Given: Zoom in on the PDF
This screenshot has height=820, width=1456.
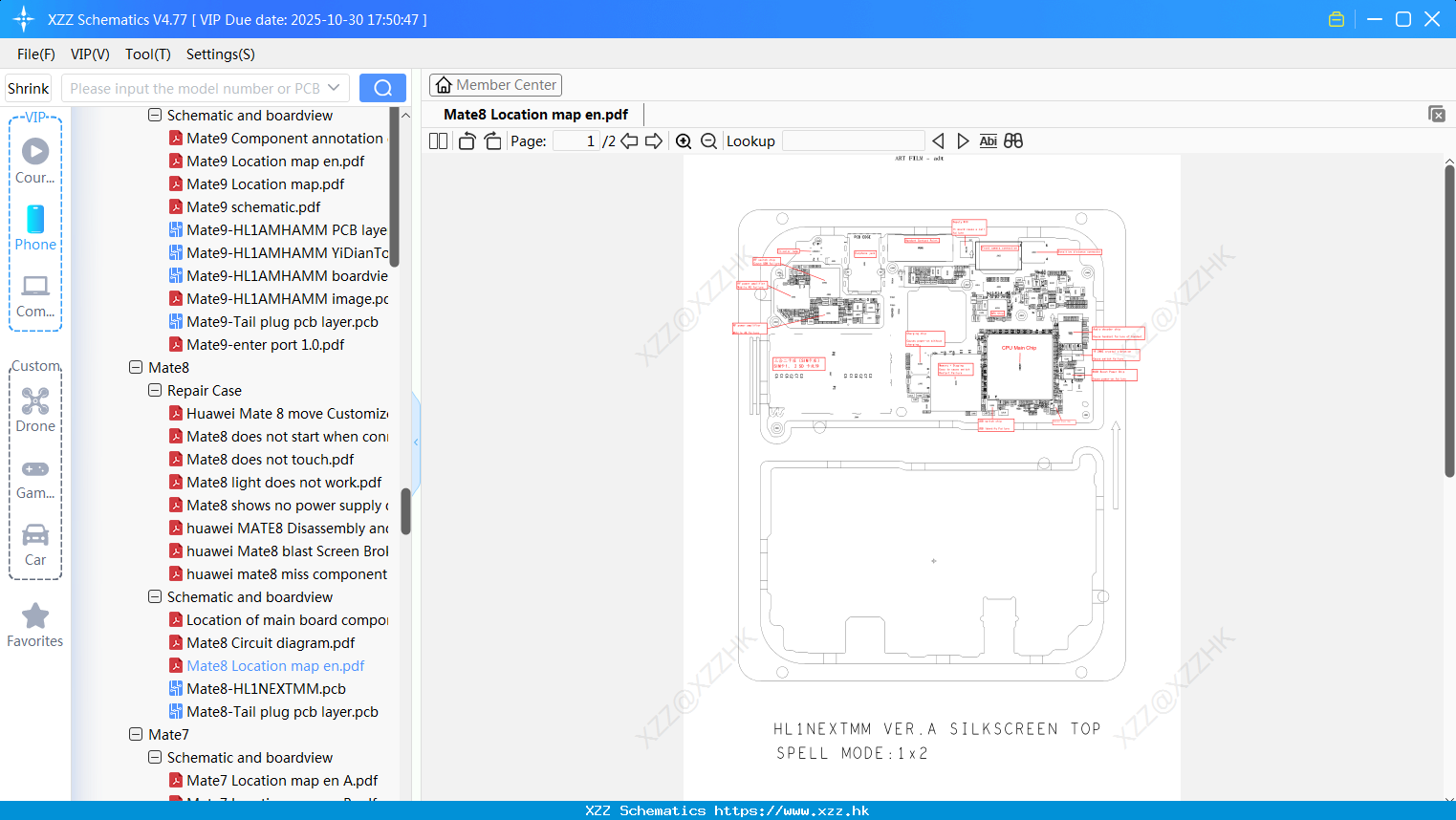Looking at the screenshot, I should (x=684, y=140).
